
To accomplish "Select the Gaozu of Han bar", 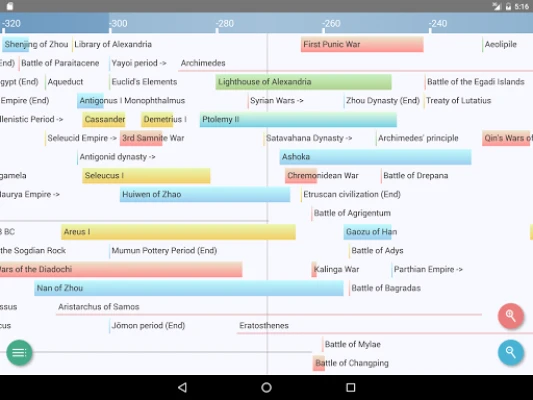I will coord(370,232).
